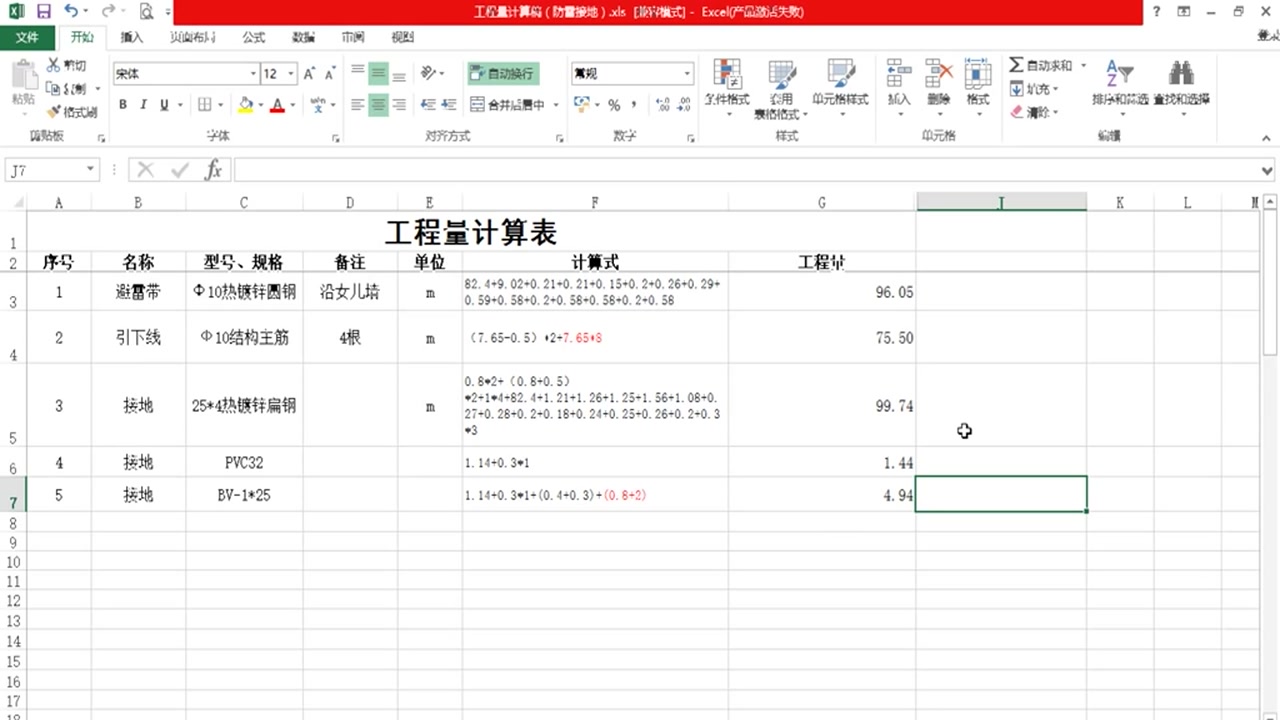Switch to the 公式 Formulas tab

(x=254, y=37)
